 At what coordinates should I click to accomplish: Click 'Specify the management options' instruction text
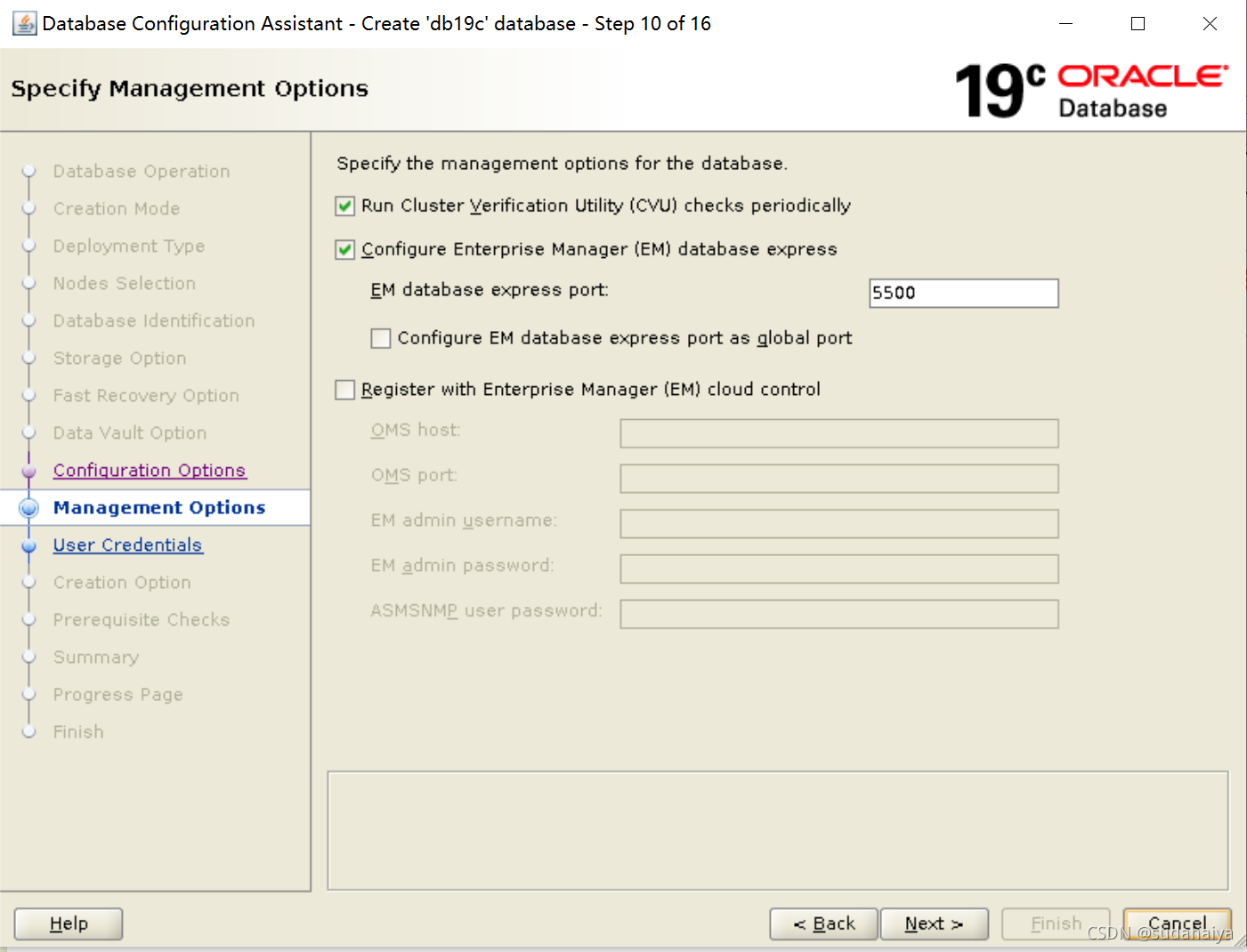click(562, 164)
